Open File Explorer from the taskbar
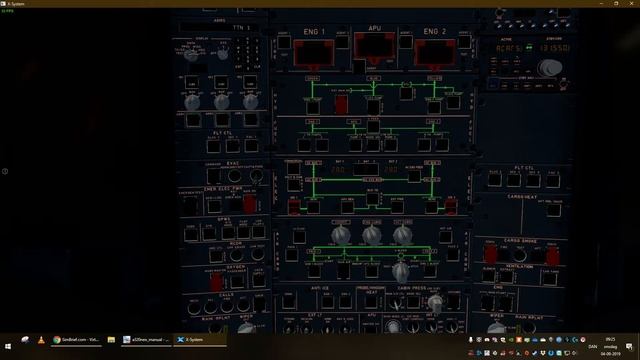Viewport: 640px width, 360px height. click(x=111, y=340)
